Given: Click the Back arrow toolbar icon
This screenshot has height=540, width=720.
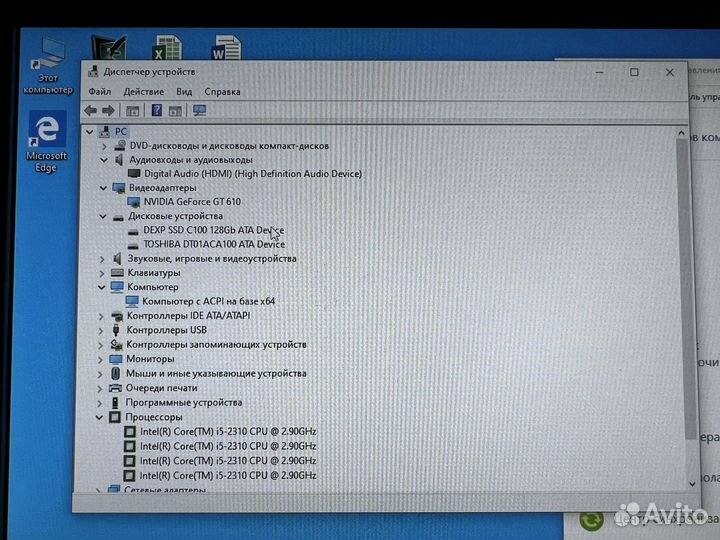Looking at the screenshot, I should [90, 110].
